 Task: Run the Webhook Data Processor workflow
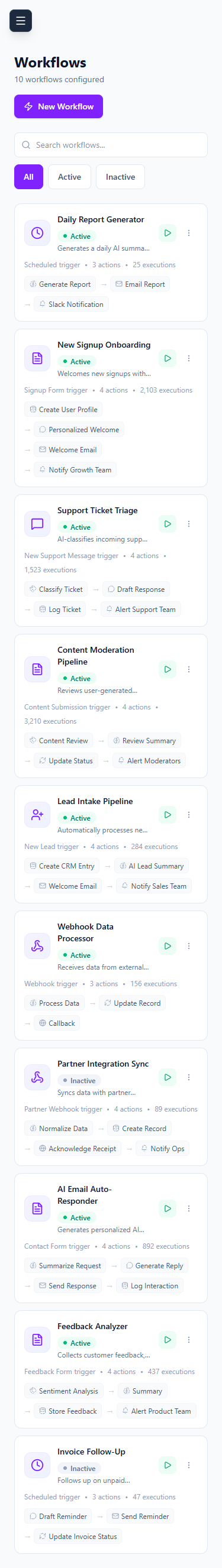coord(167,947)
